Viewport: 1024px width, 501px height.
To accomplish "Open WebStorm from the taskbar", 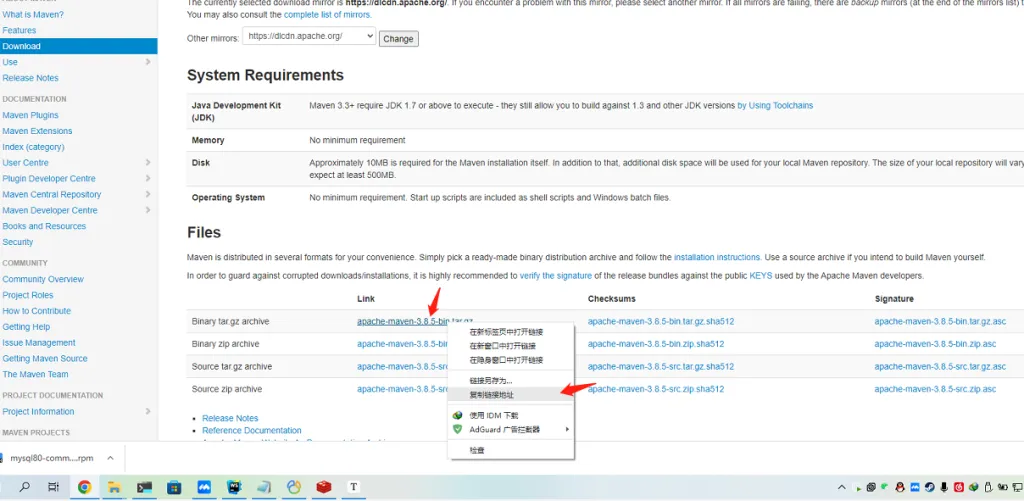I will pyautogui.click(x=234, y=487).
